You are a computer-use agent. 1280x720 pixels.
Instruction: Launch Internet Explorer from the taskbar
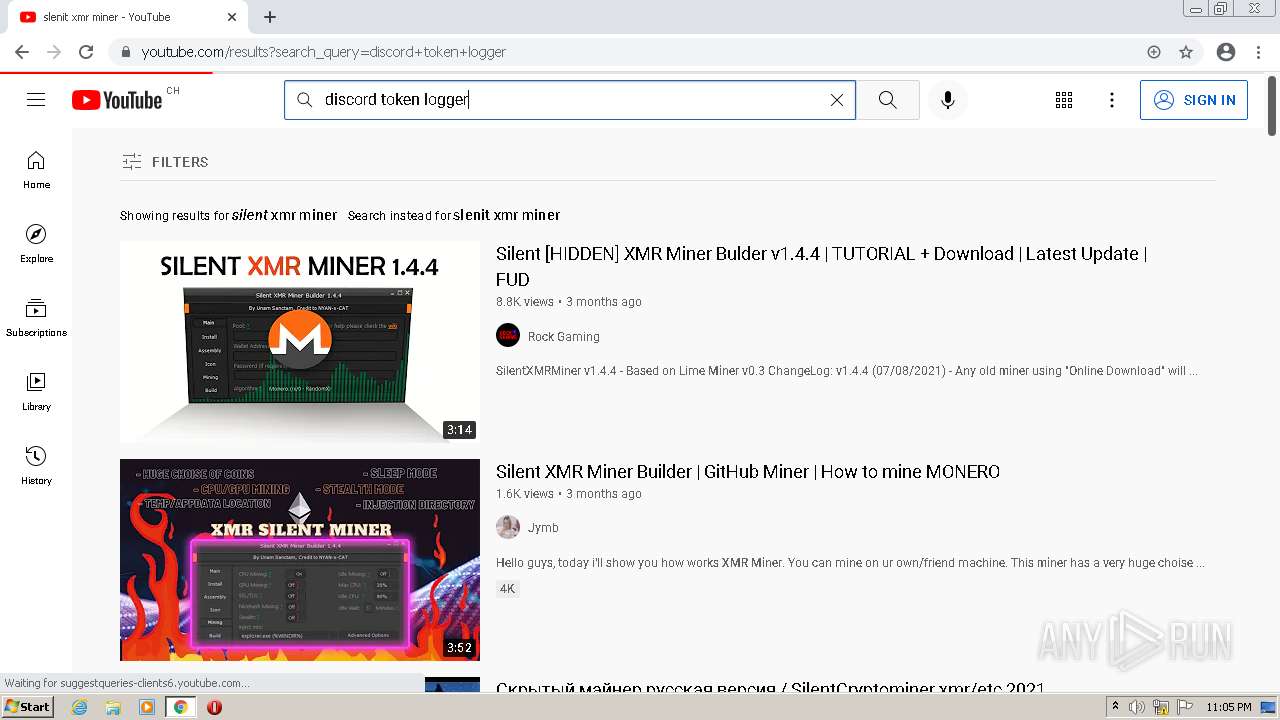80,707
